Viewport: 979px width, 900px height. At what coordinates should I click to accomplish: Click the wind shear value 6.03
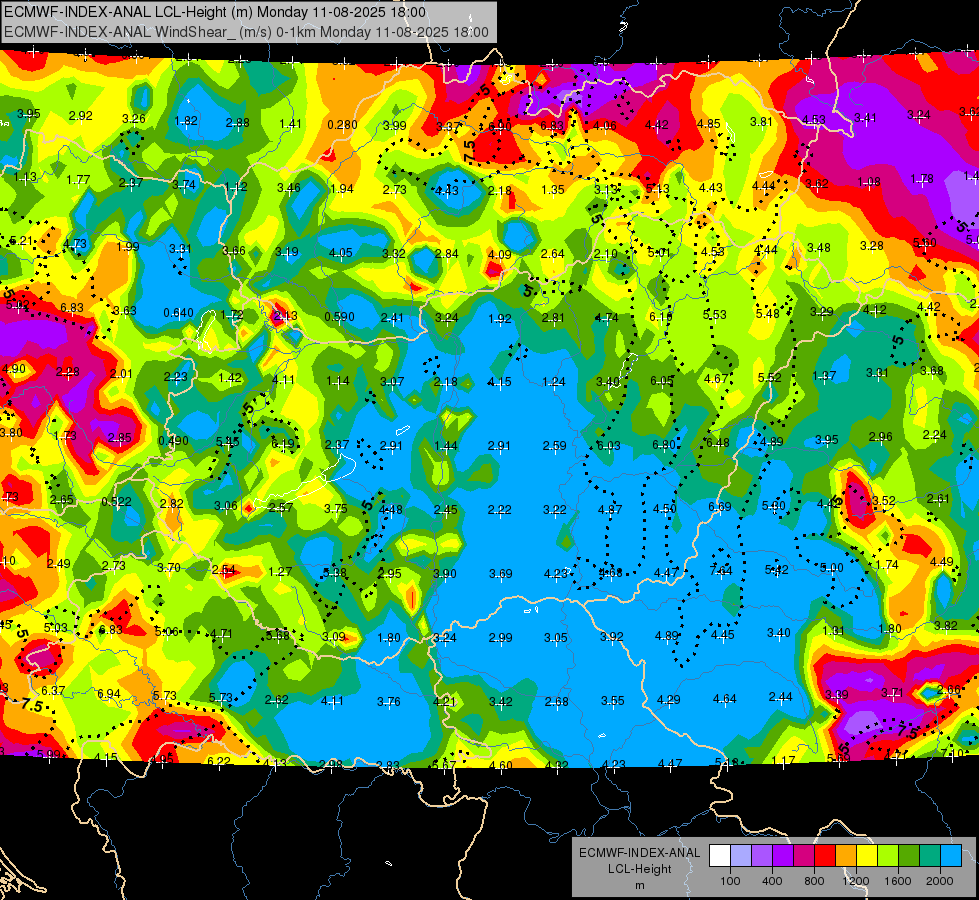click(x=609, y=445)
